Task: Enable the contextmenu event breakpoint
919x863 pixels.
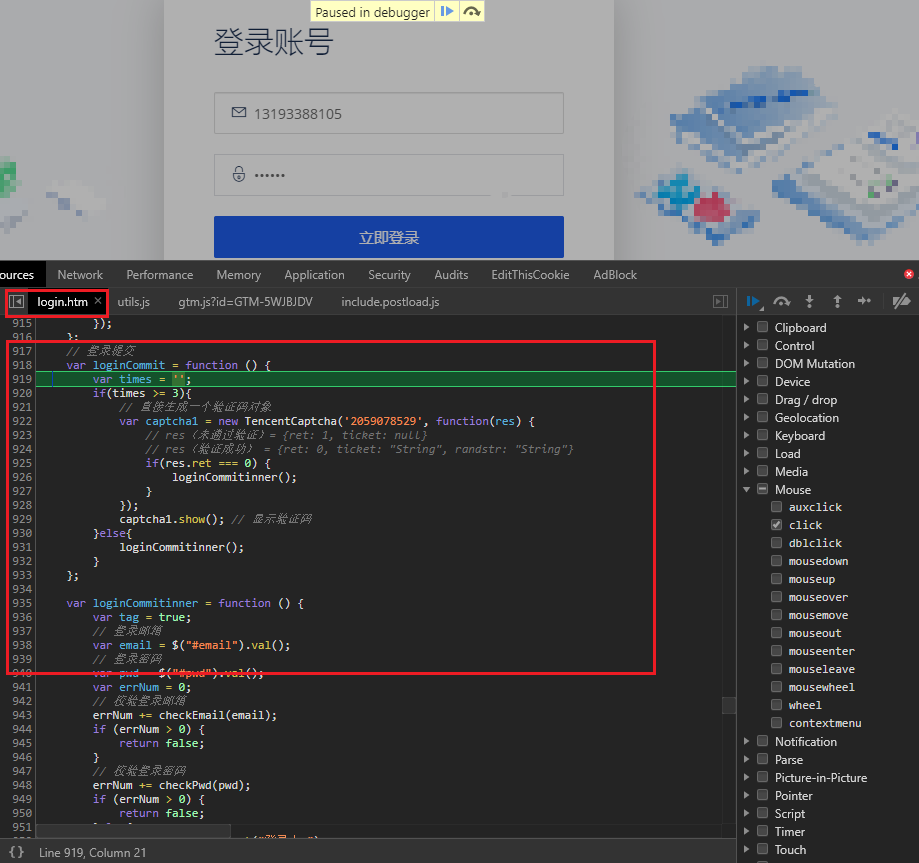Action: [x=777, y=722]
